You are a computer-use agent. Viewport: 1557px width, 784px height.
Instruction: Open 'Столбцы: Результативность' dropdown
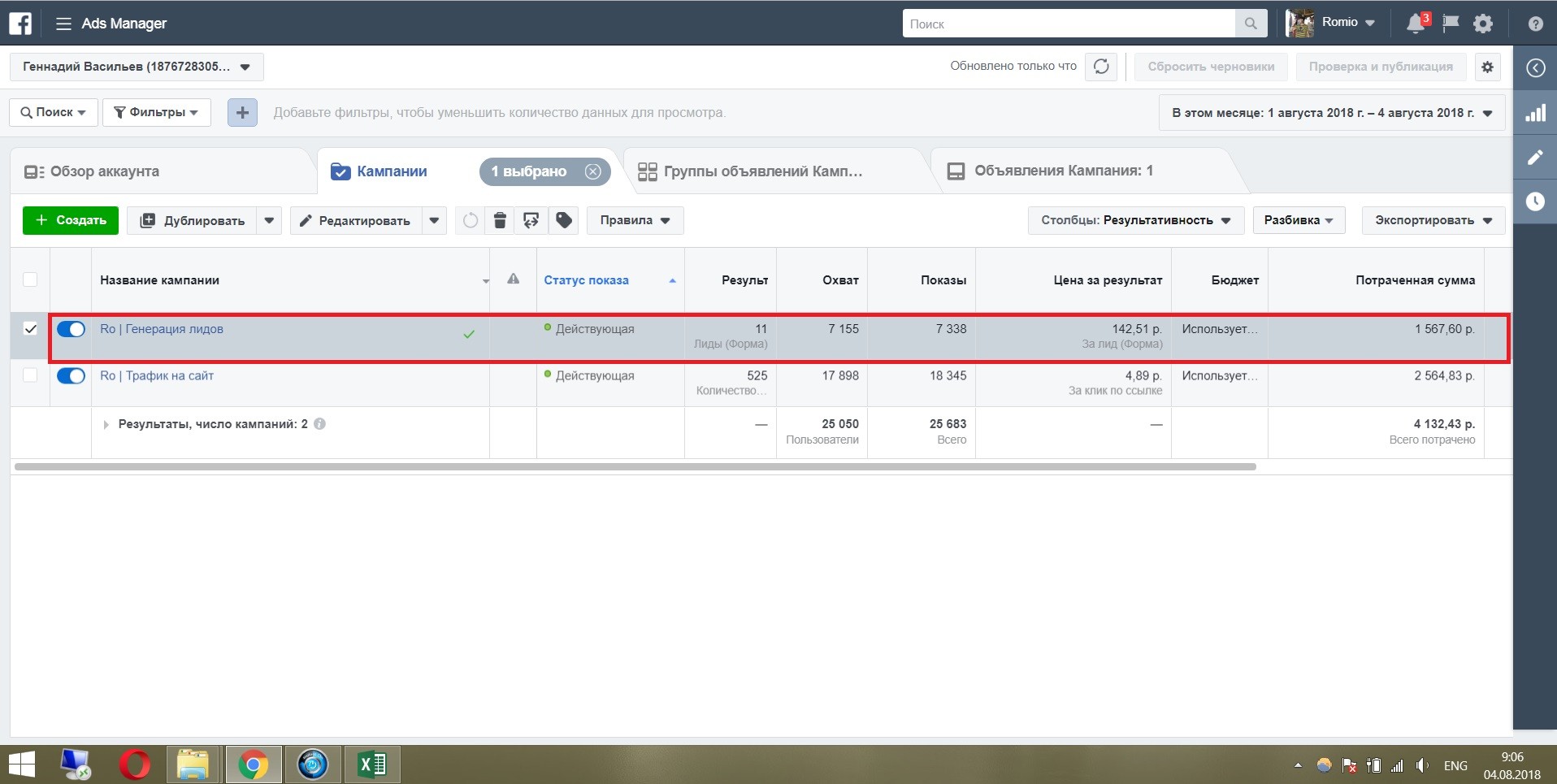coord(1135,220)
